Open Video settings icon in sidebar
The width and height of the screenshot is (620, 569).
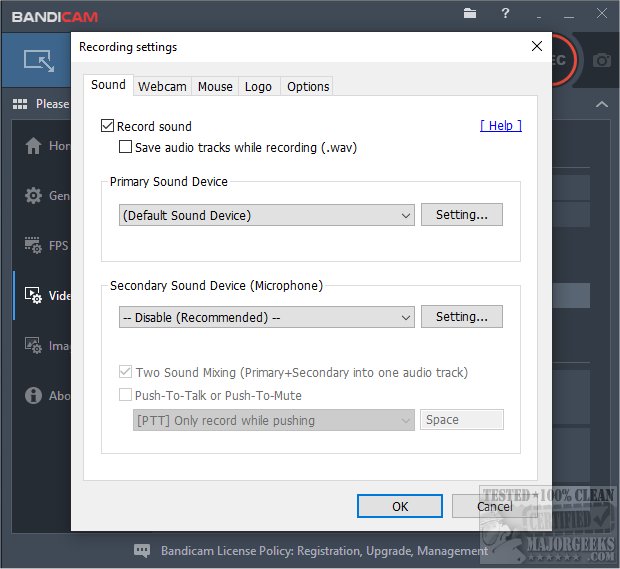point(33,295)
